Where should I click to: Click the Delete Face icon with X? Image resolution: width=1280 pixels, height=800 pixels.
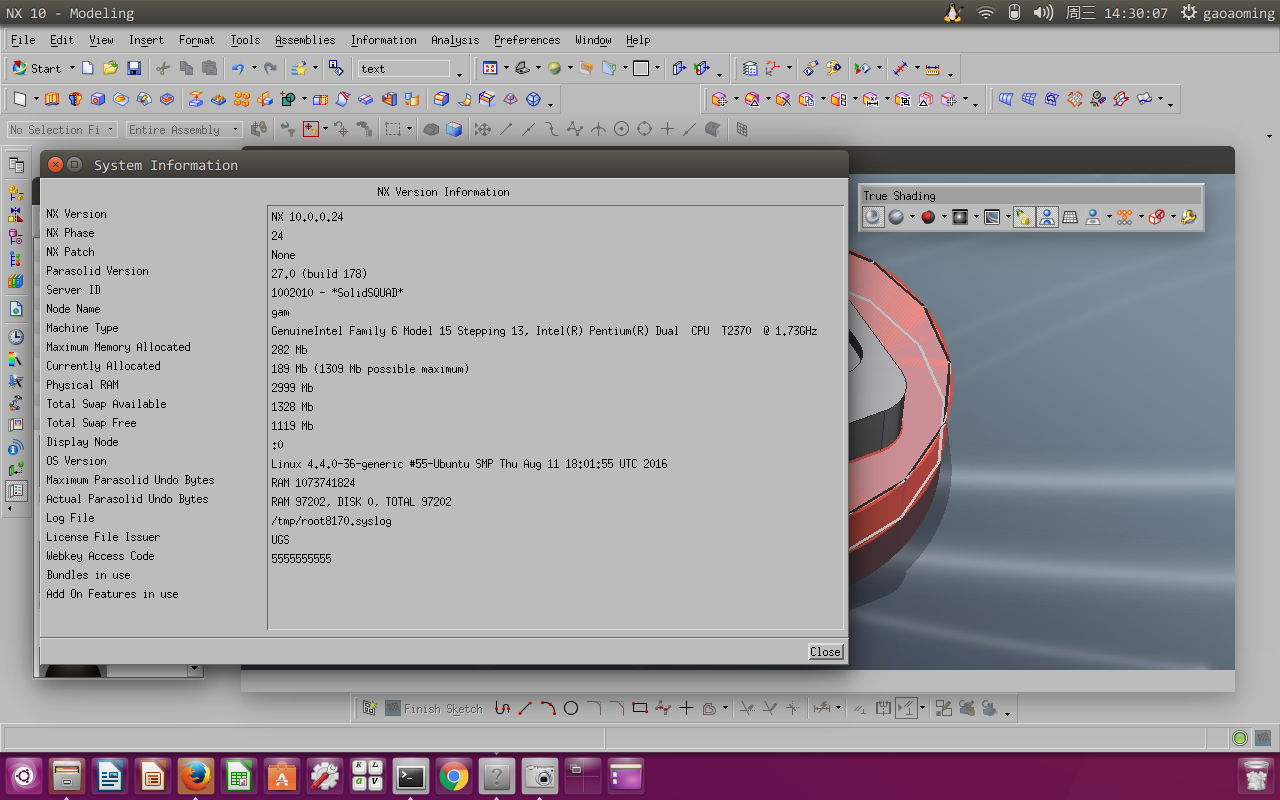[x=783, y=99]
